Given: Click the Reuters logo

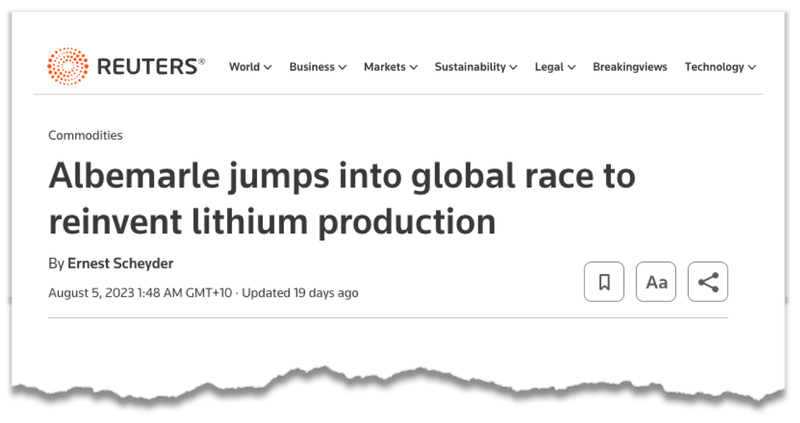Looking at the screenshot, I should click(126, 66).
